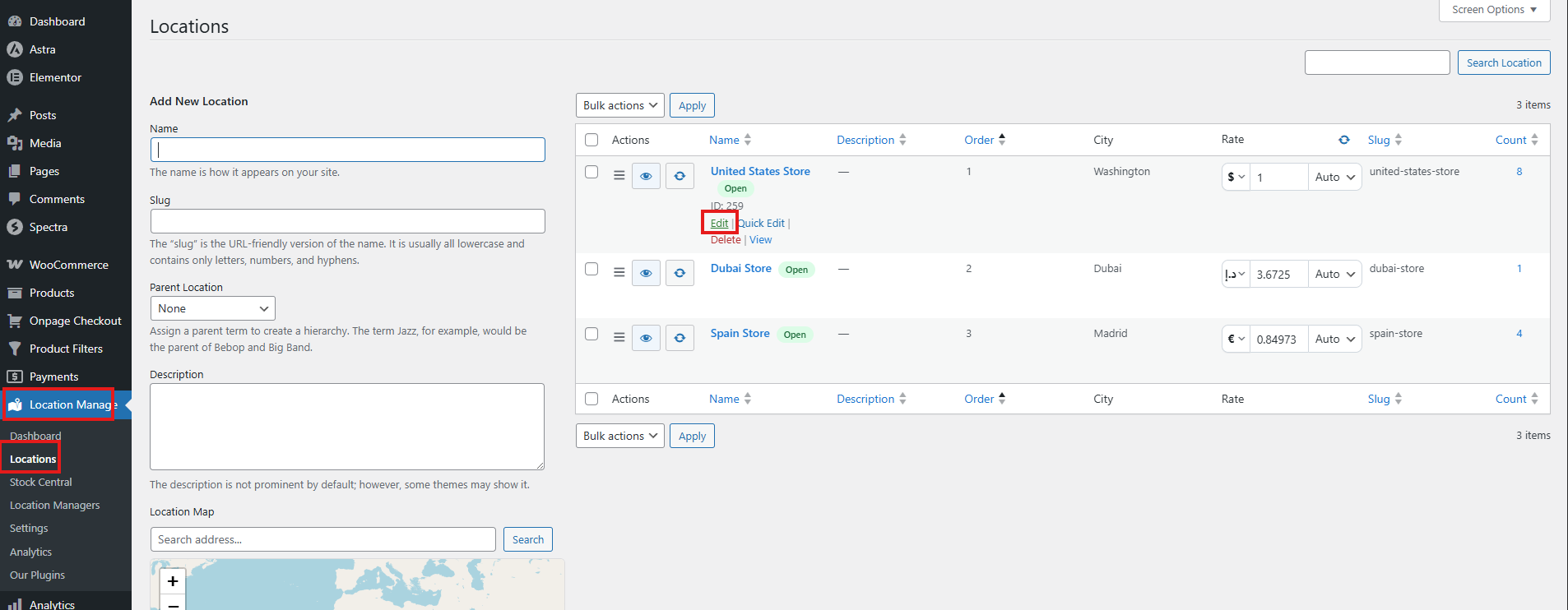
Task: Click the Spectra logo icon
Action: pyautogui.click(x=15, y=227)
